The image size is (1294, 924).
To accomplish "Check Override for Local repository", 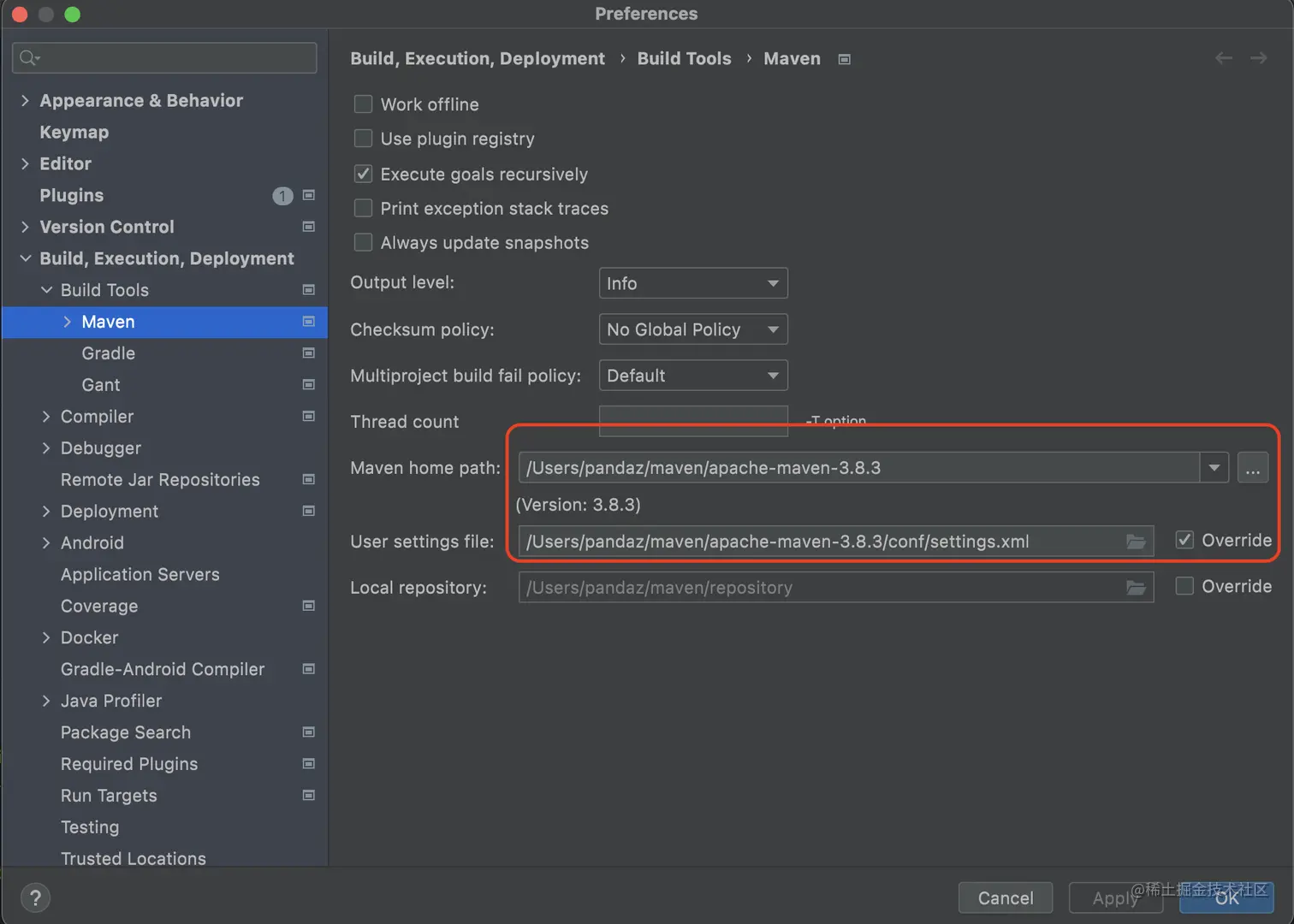I will (1184, 586).
